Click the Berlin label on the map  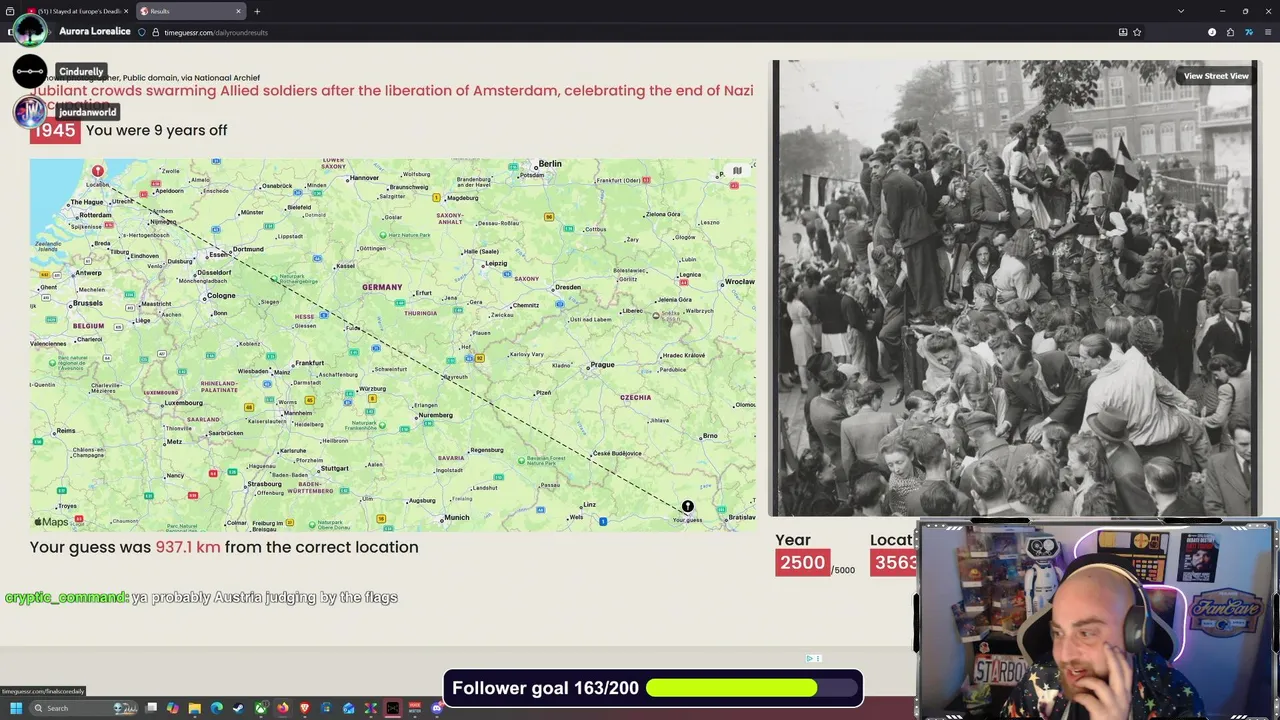click(x=550, y=164)
